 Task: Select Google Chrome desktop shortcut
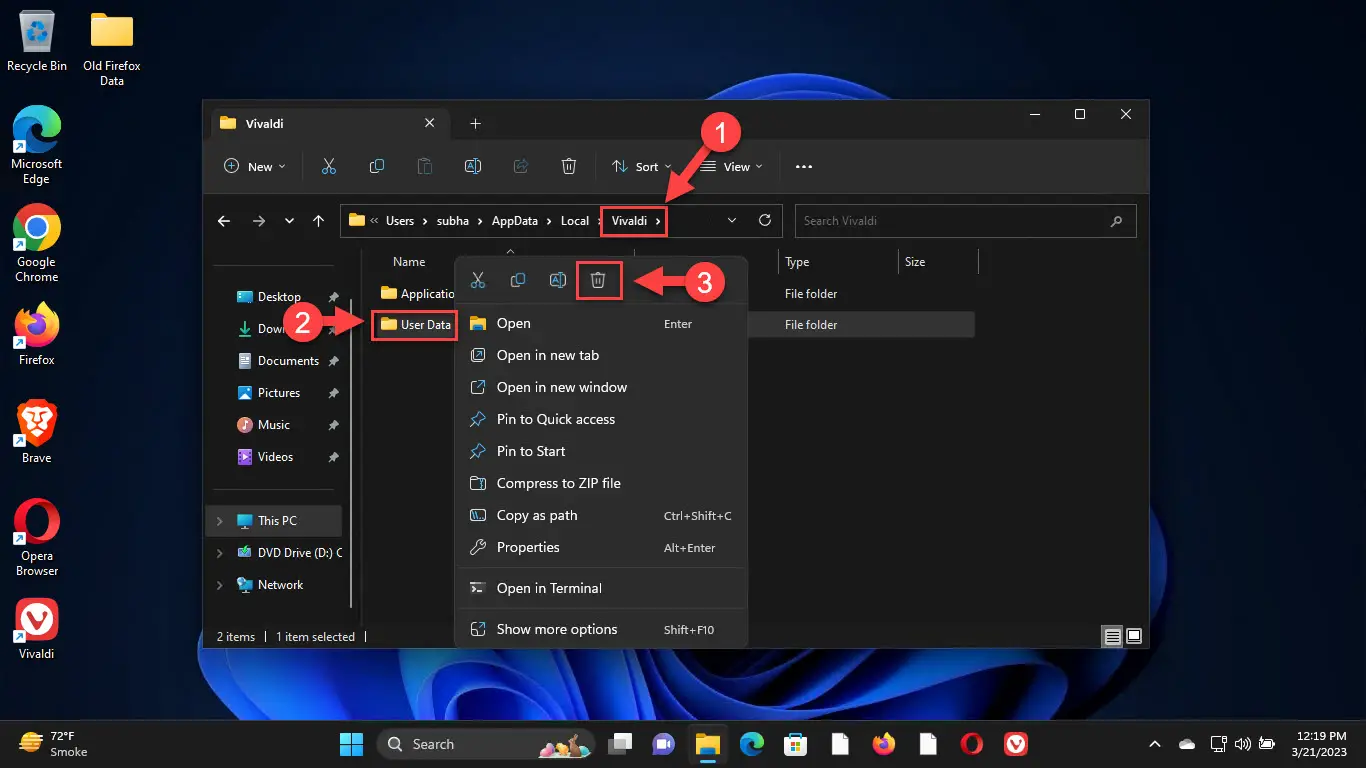(37, 244)
